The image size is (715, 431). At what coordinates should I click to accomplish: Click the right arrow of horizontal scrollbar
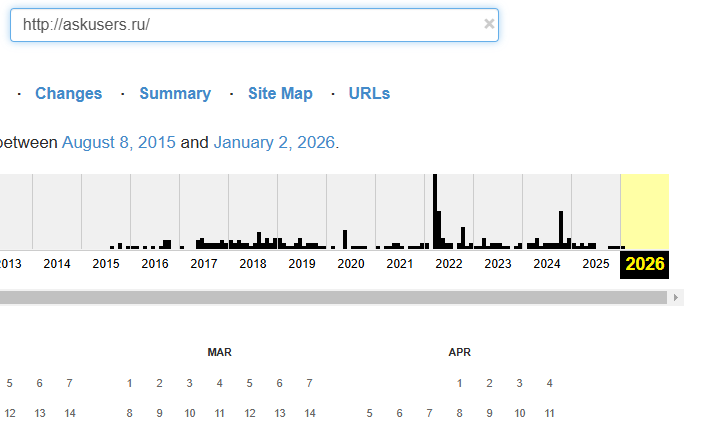point(677,297)
